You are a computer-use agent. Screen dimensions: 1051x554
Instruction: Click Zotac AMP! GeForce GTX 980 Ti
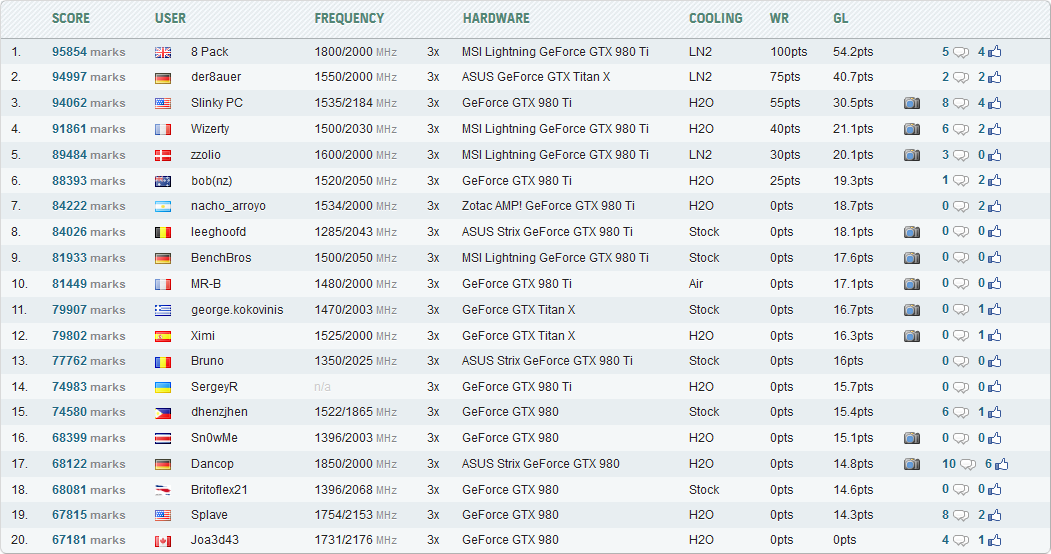[x=548, y=206]
